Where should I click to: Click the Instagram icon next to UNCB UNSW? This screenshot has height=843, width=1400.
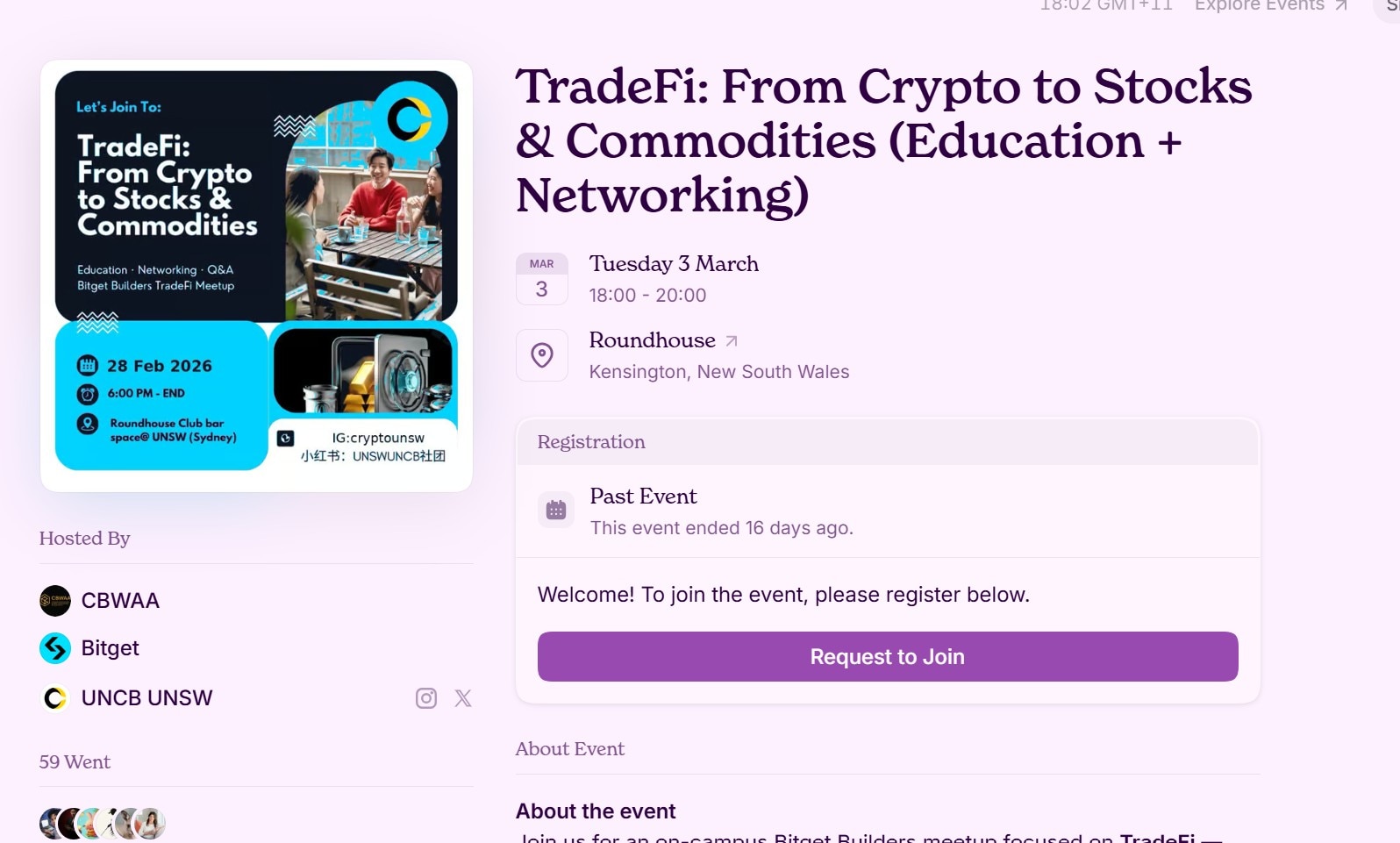(425, 698)
